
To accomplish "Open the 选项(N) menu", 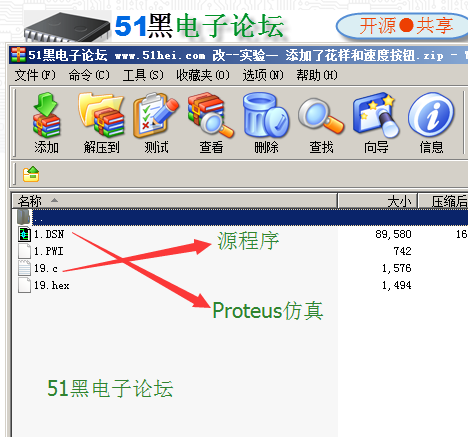I will pyautogui.click(x=263, y=75).
